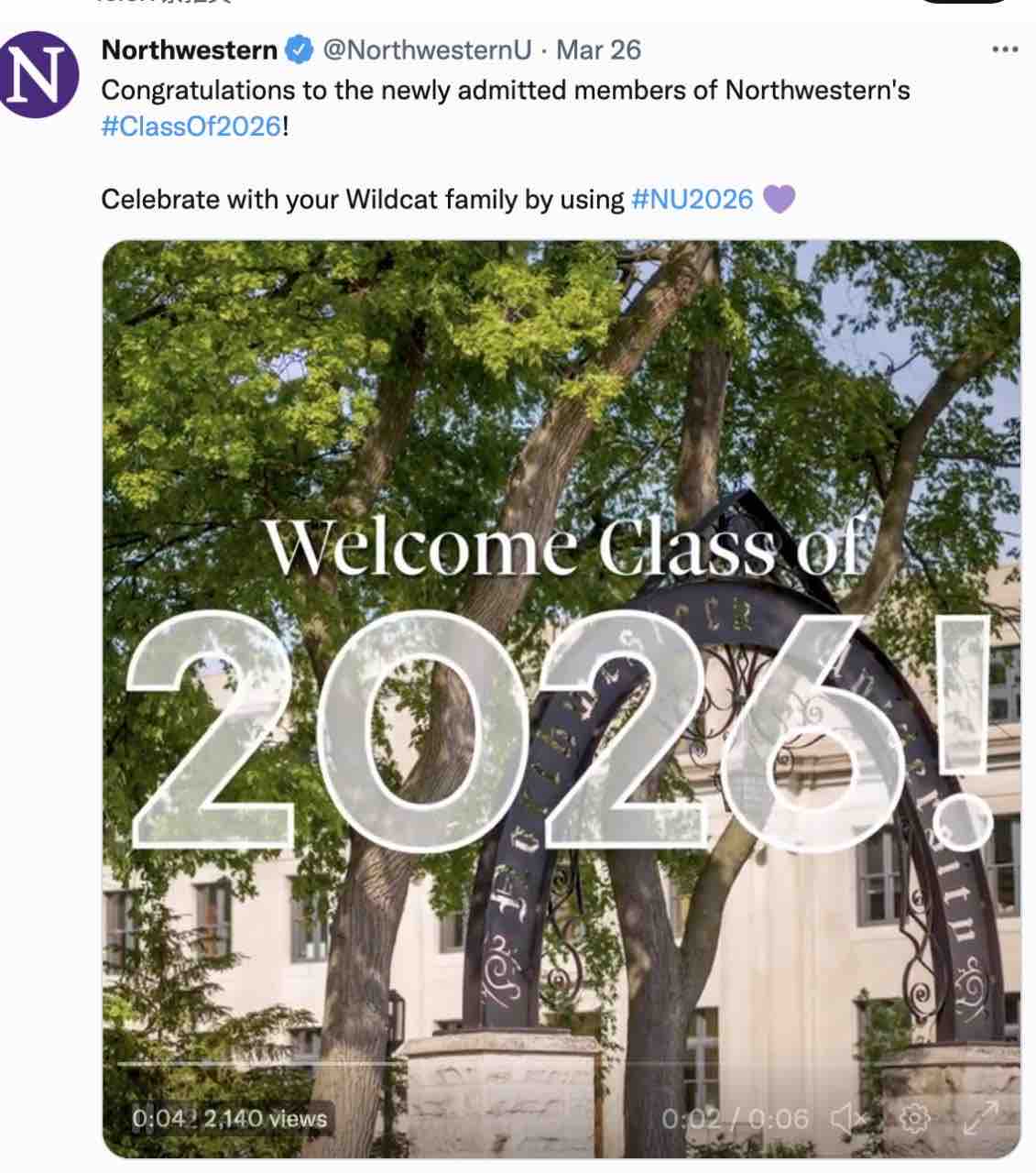Click the 0:02 / 0:06 elapsed time display
The image size is (1036, 1173).
736,1119
